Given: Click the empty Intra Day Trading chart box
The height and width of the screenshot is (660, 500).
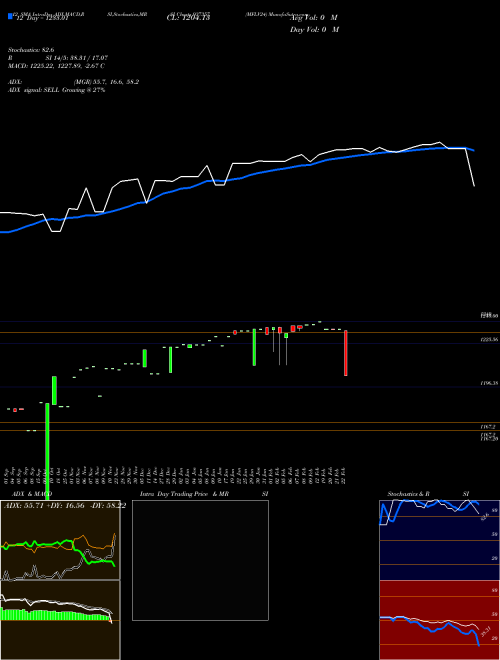Looking at the screenshot, I should point(200,560).
